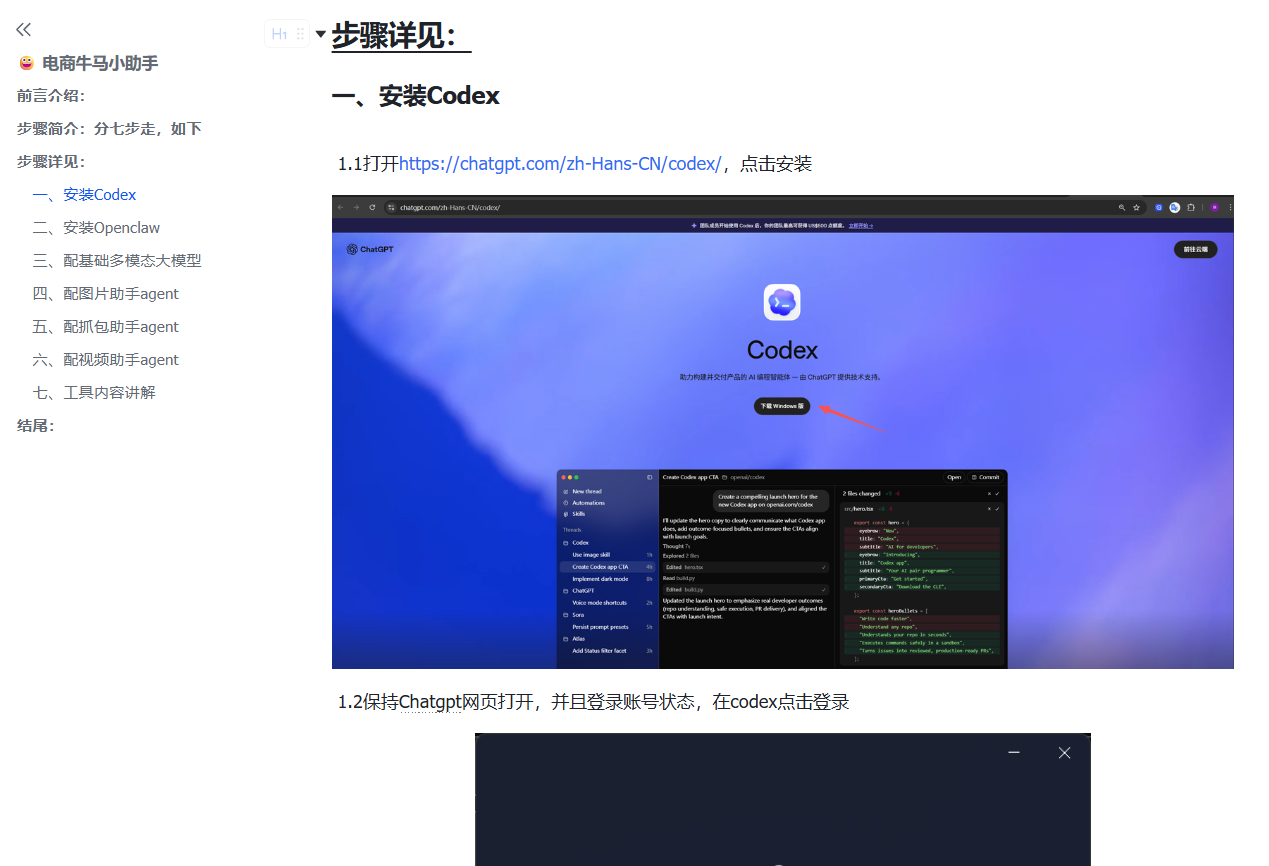Open the H1 block type menu icon
1269x866 pixels.
tap(279, 34)
